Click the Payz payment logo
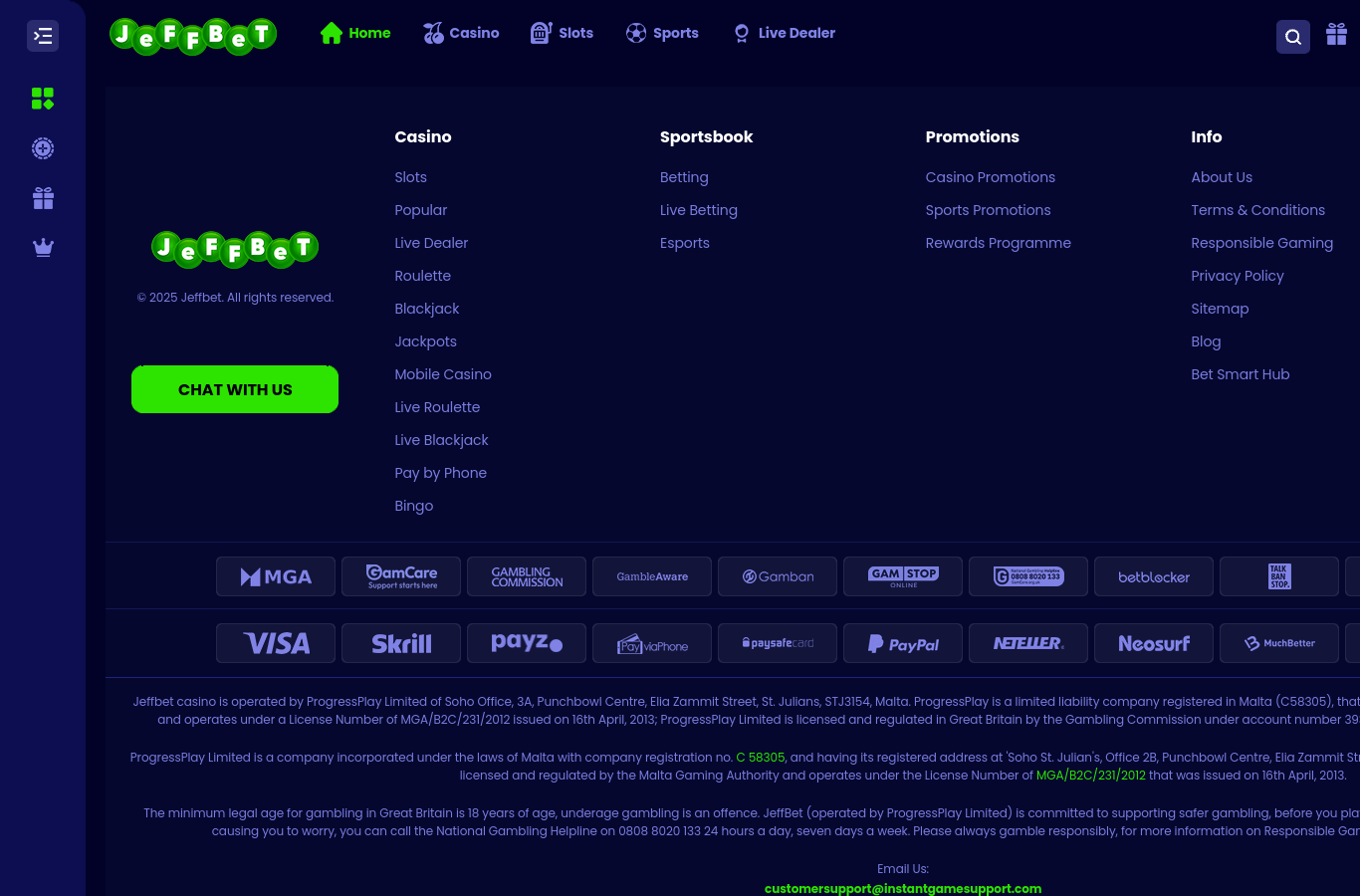Screen dimensions: 1360x896 pos(527,643)
